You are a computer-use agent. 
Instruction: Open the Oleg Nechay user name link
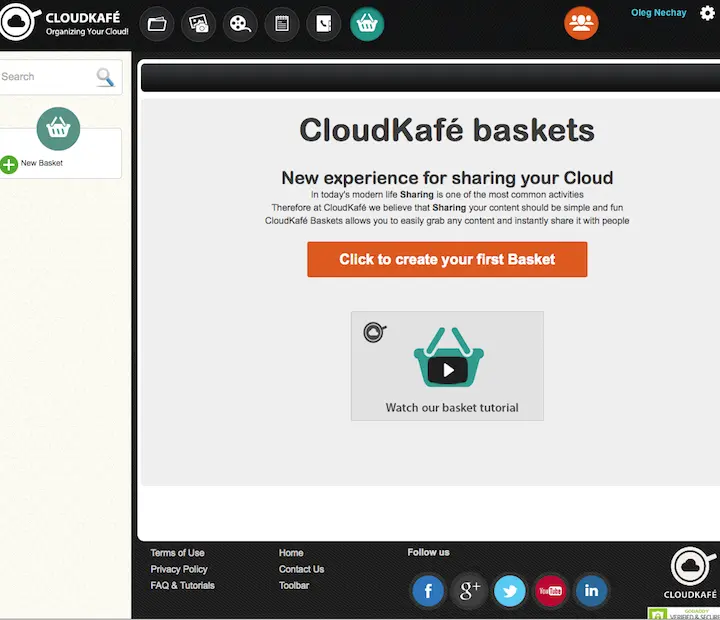click(658, 13)
